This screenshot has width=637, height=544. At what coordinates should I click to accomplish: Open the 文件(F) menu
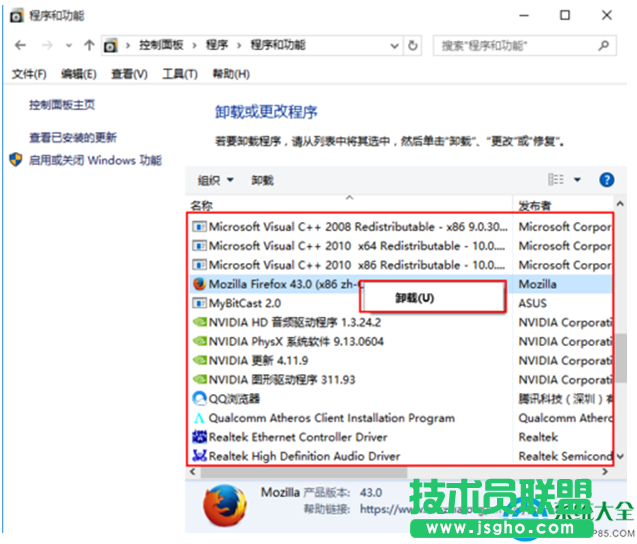[x=29, y=74]
